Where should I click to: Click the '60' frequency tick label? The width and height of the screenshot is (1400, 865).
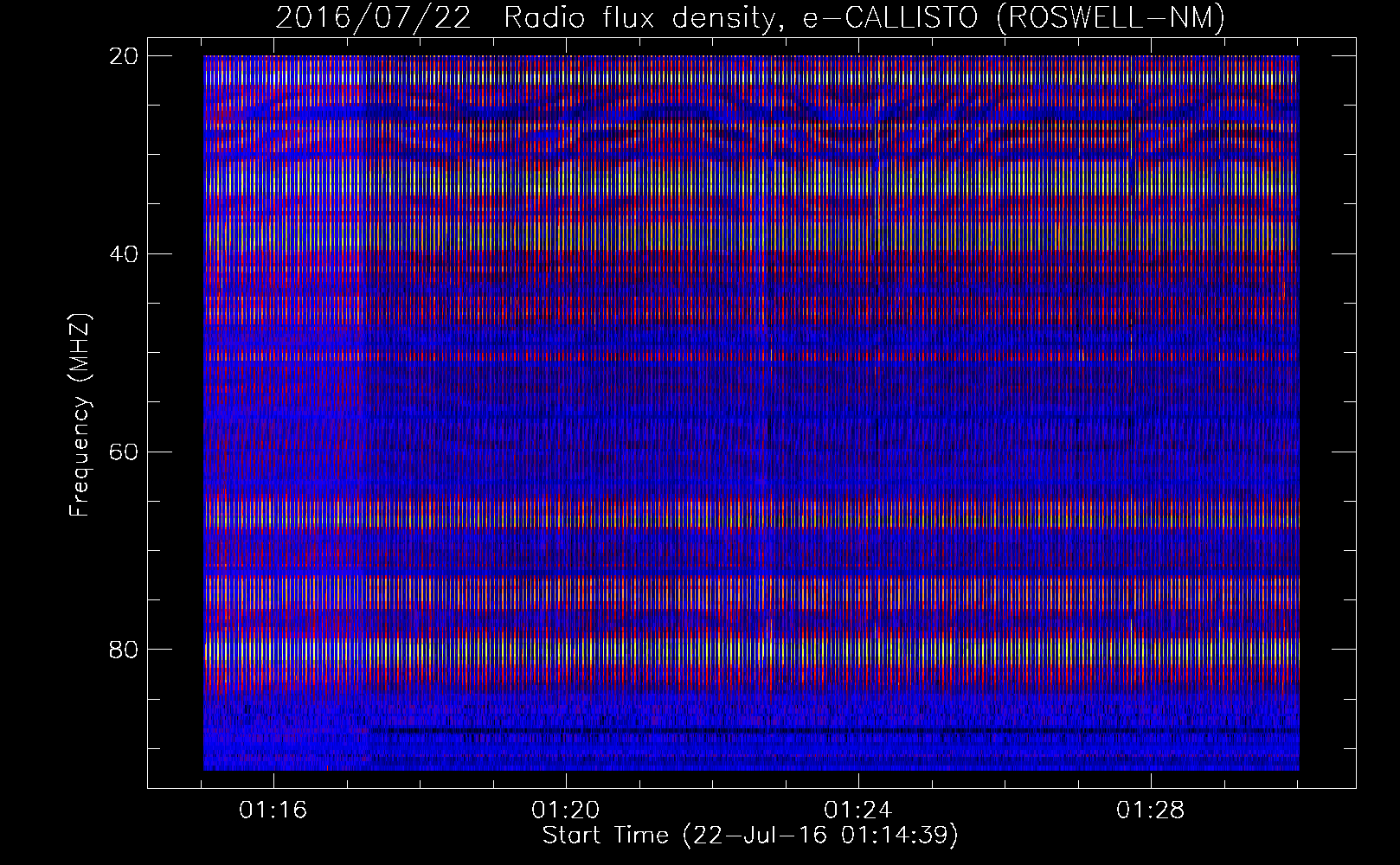pos(124,452)
